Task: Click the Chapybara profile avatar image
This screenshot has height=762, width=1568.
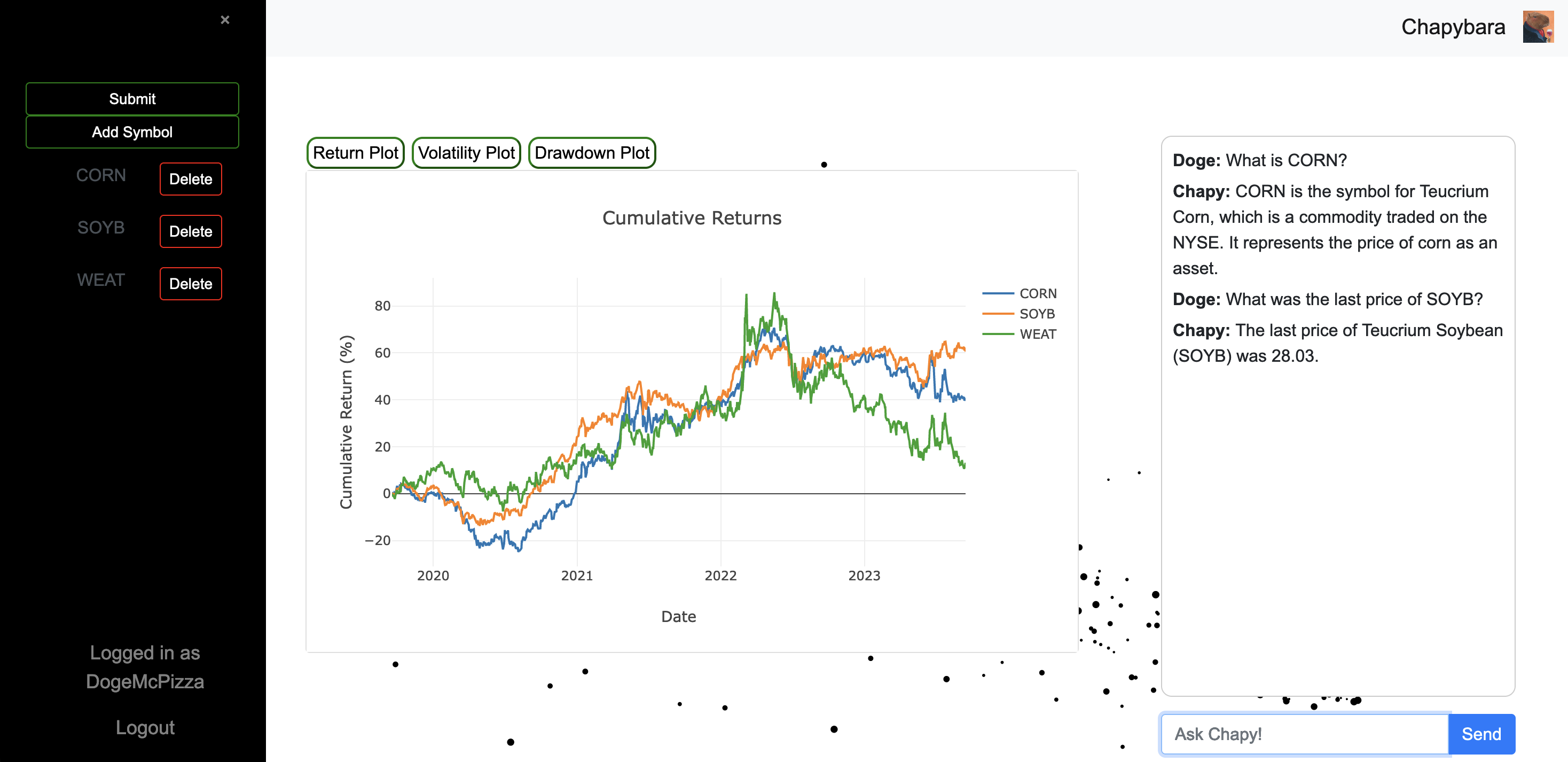Action: click(1538, 27)
